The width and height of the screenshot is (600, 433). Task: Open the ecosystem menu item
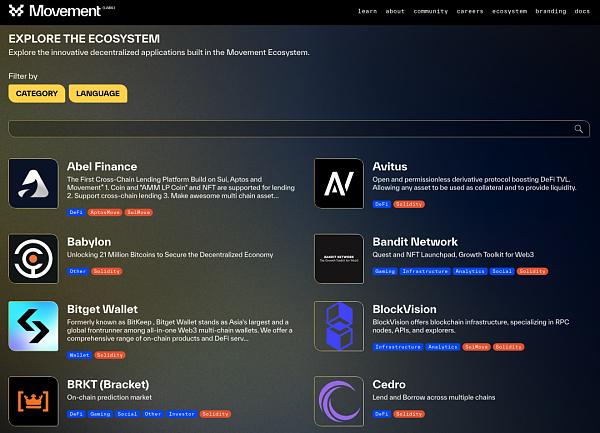click(x=509, y=11)
